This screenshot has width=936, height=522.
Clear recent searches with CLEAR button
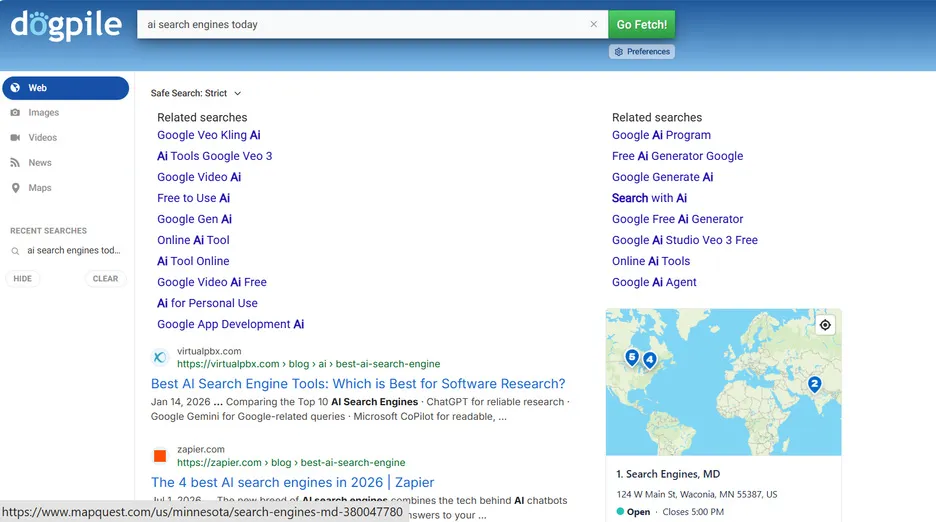pyautogui.click(x=105, y=278)
